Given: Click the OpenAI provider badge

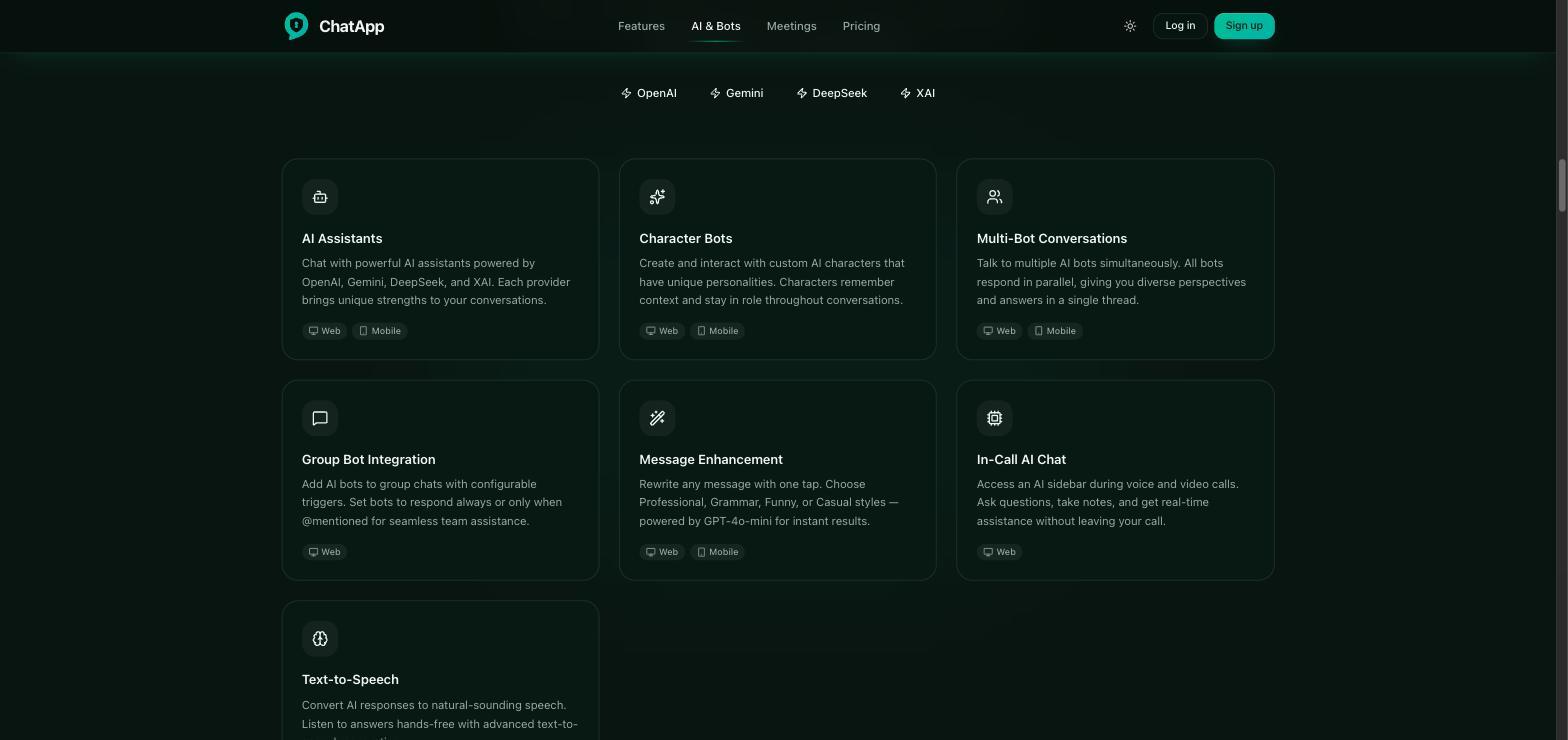Looking at the screenshot, I should pyautogui.click(x=649, y=93).
